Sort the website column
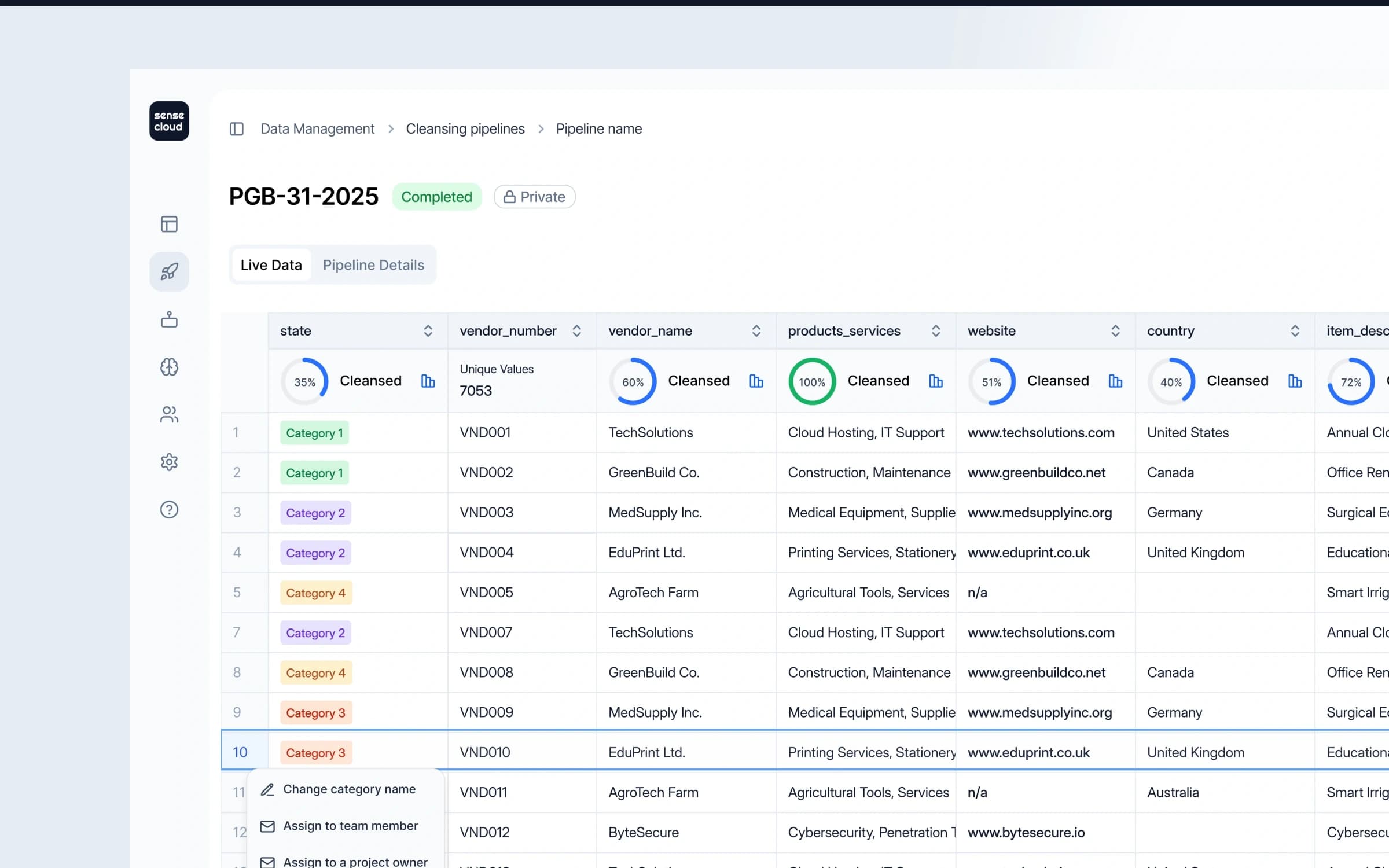The height and width of the screenshot is (868, 1389). [x=1115, y=331]
